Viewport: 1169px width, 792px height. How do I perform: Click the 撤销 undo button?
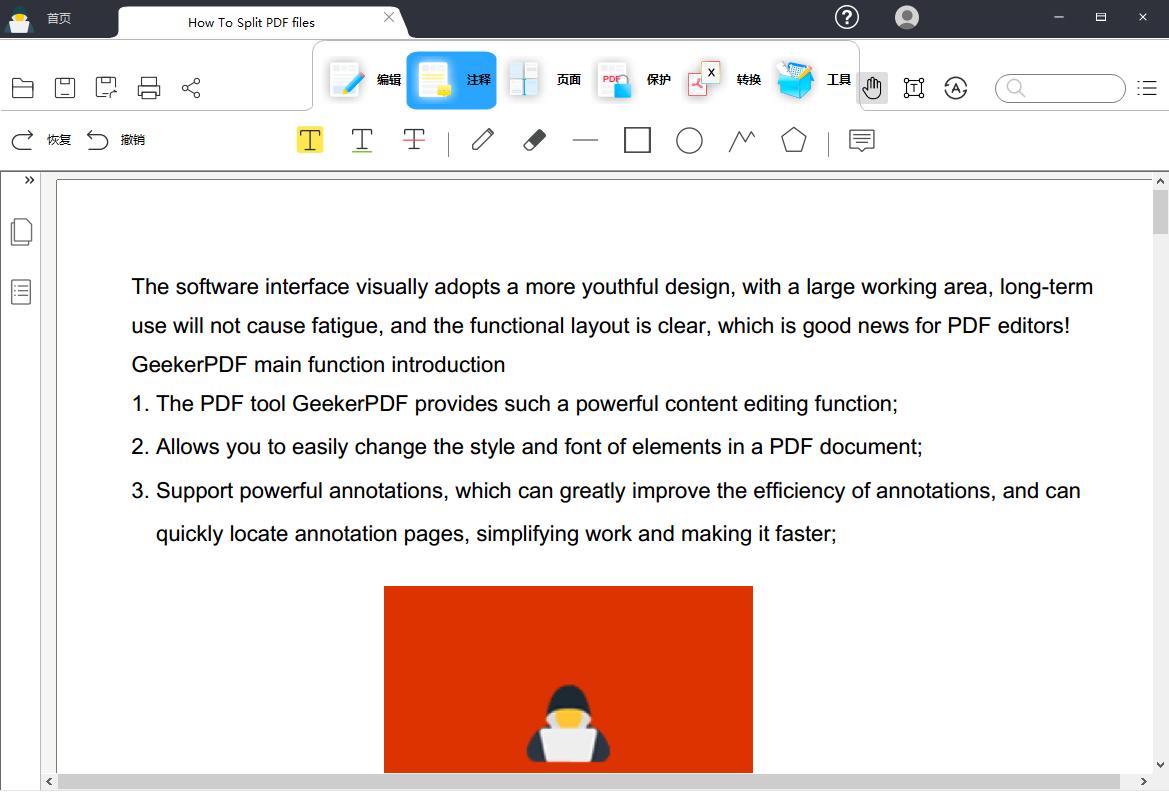[x=115, y=140]
